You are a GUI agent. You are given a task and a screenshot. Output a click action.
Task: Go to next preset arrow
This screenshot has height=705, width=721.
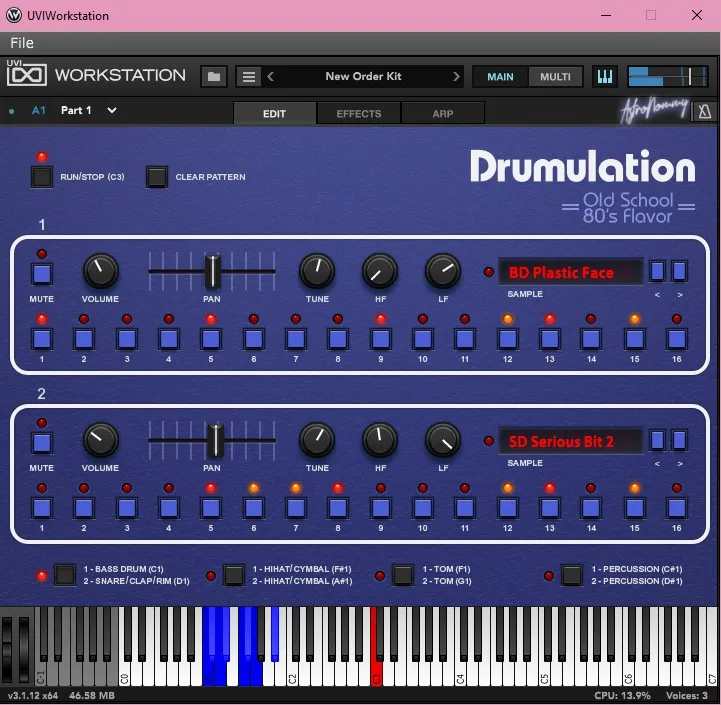[456, 76]
